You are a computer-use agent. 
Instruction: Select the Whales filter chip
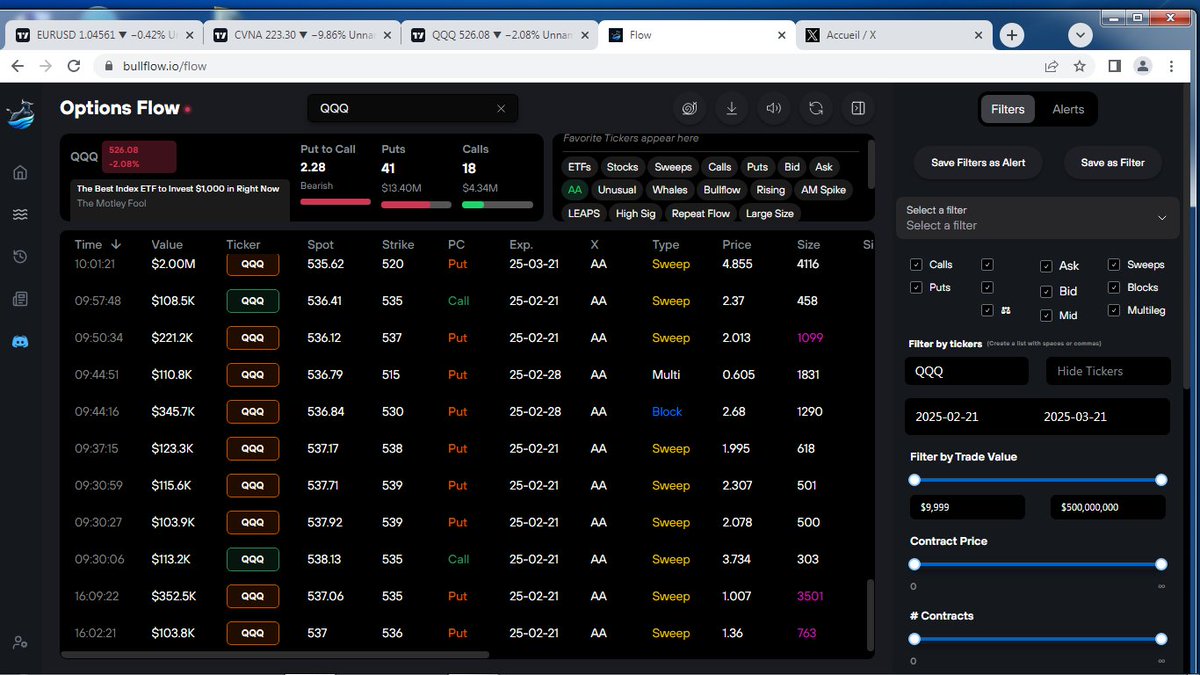click(x=669, y=190)
